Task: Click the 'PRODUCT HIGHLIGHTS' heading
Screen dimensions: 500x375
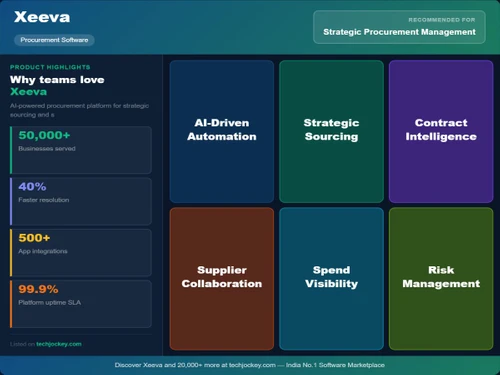Action: [x=50, y=67]
